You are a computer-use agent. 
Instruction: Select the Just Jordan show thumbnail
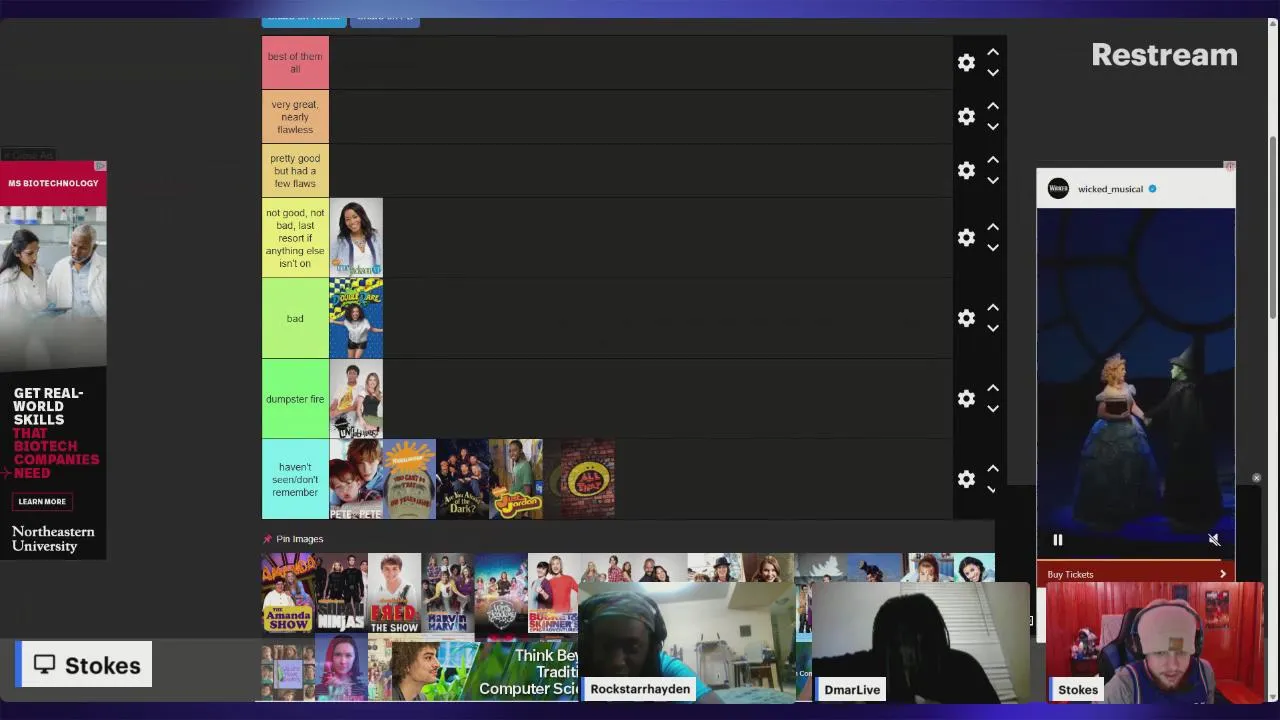pyautogui.click(x=516, y=479)
